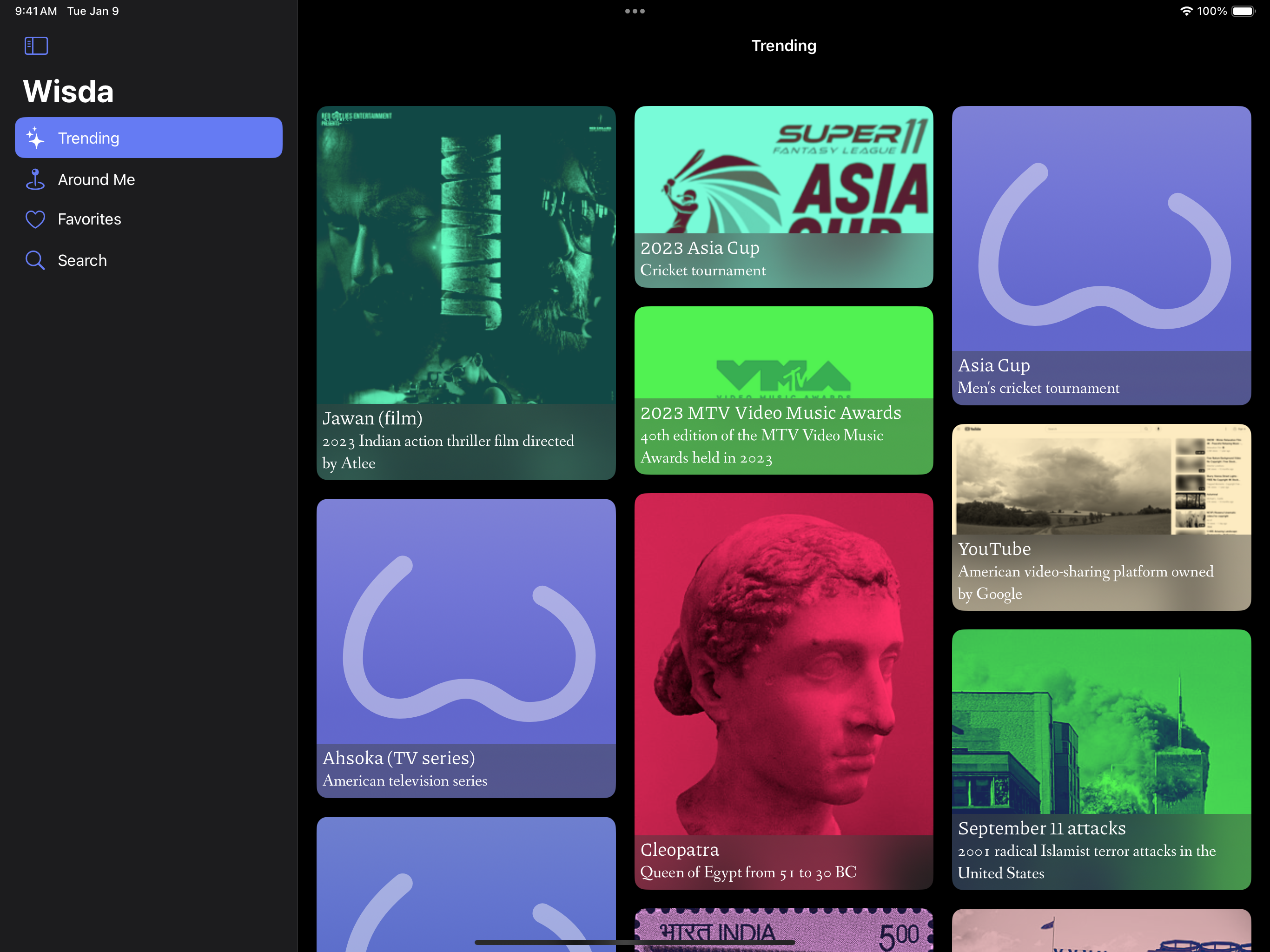Click the 'Cleopatra' title text

coord(679,850)
